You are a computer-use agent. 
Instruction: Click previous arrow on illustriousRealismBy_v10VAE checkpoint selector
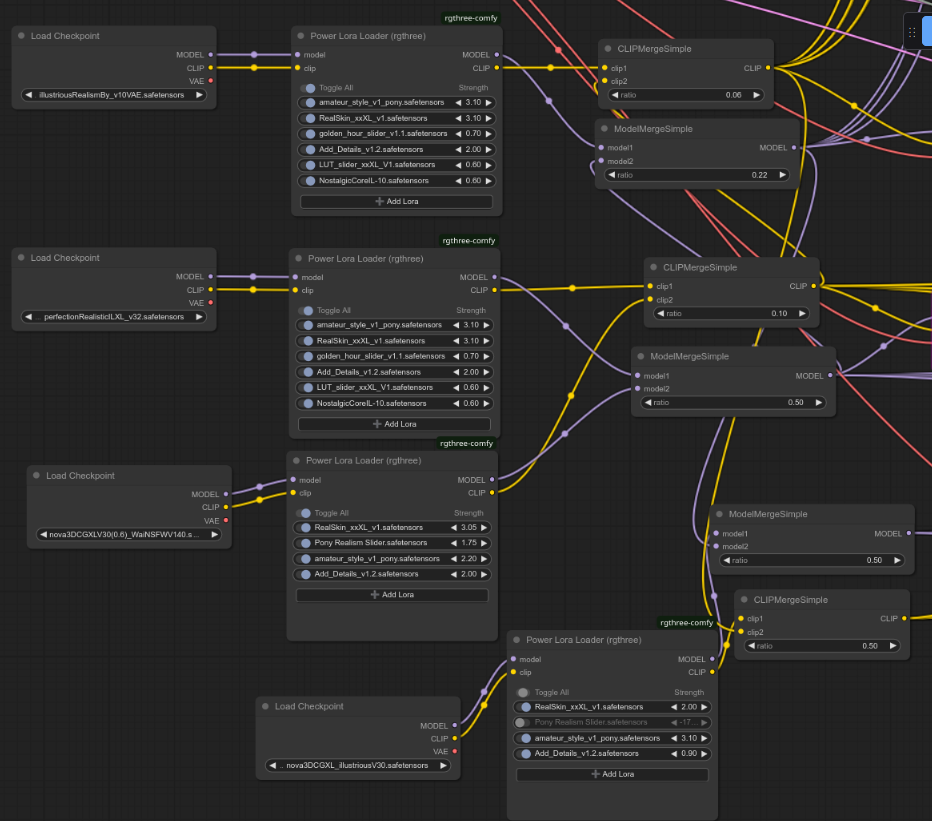tap(29, 95)
